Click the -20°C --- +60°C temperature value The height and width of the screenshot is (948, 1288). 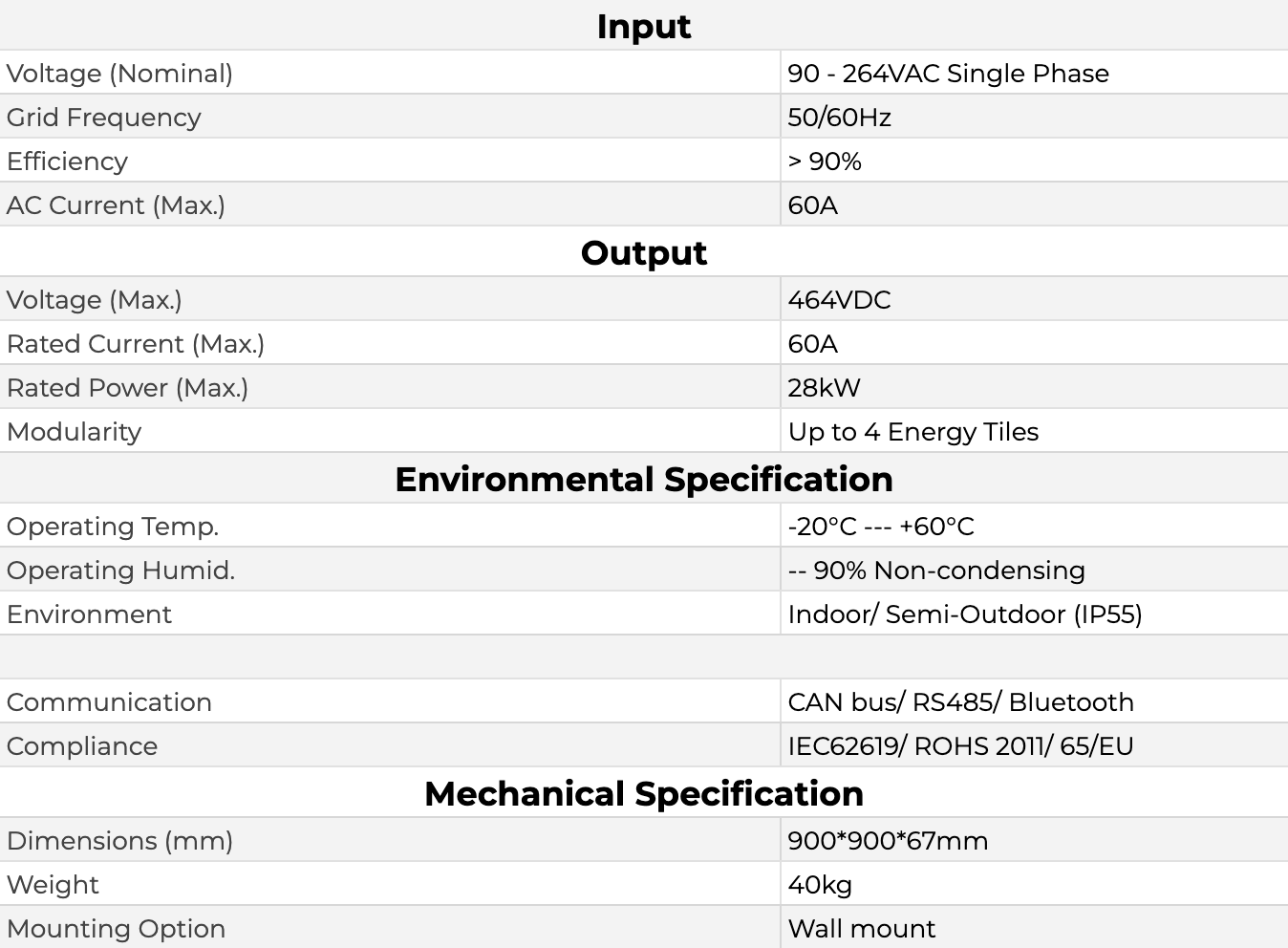[x=880, y=527]
